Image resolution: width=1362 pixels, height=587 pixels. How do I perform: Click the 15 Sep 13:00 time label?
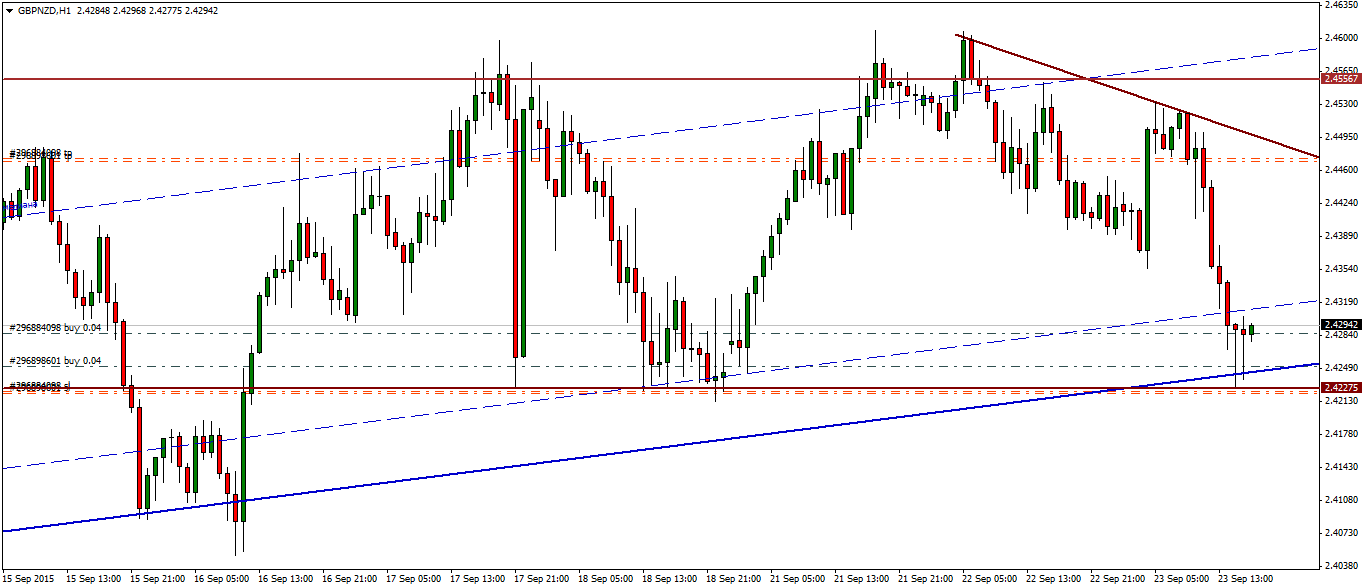click(x=94, y=579)
